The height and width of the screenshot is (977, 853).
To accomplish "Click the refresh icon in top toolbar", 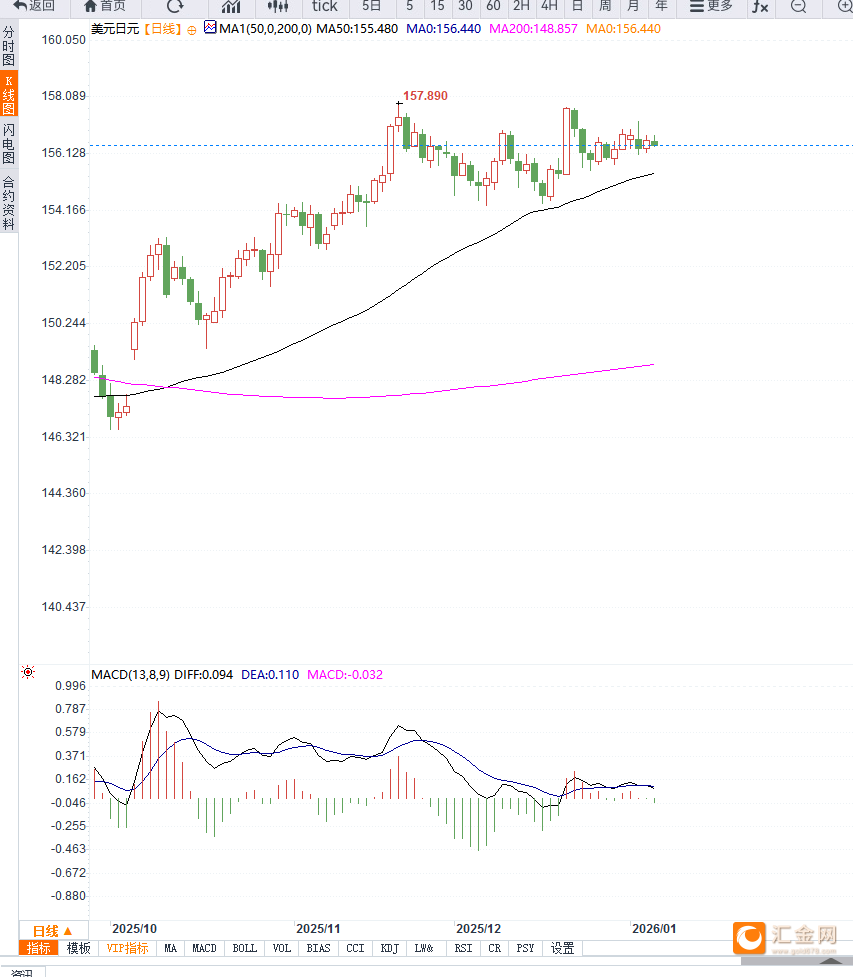I will [x=175, y=6].
